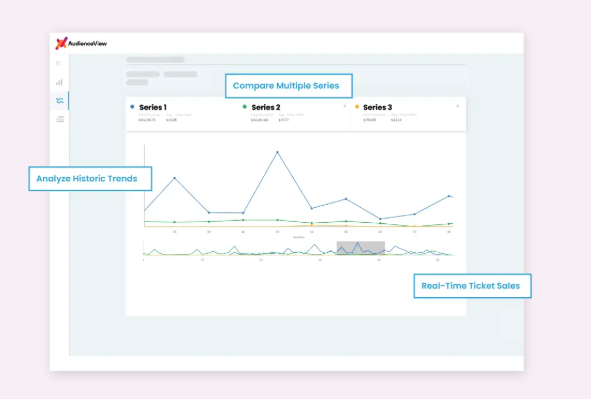Click the blue data point above Analyze Historic Trends
Screen dimensions: 591x399
coord(175,178)
